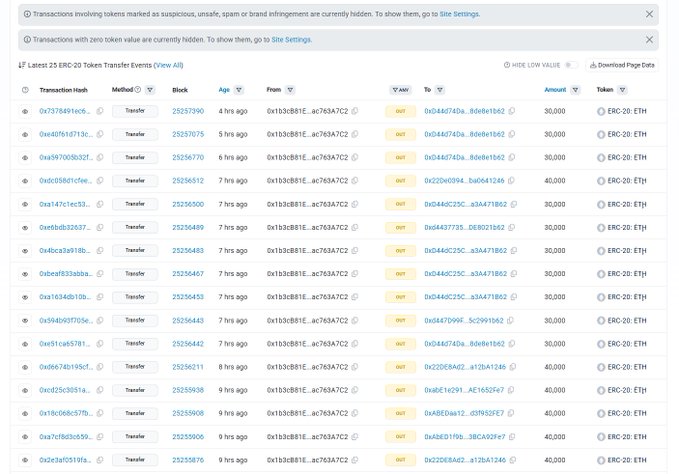Copy To address 0xd447D99F...5c2991b62
679x474 pixels.
click(x=510, y=320)
